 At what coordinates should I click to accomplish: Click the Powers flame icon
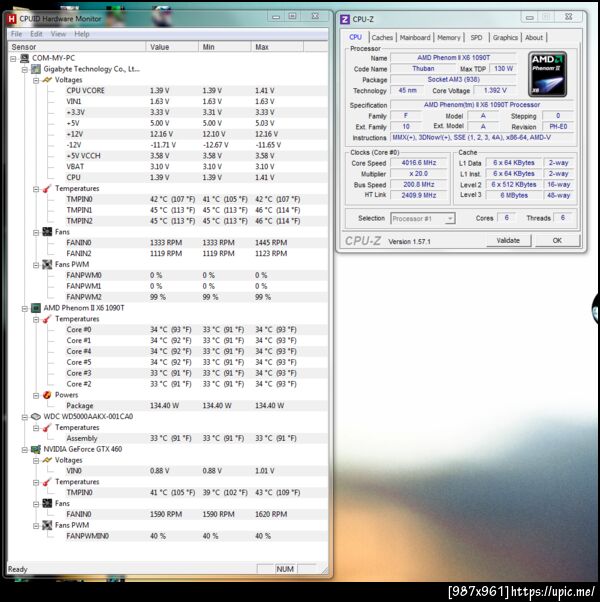[x=47, y=395]
